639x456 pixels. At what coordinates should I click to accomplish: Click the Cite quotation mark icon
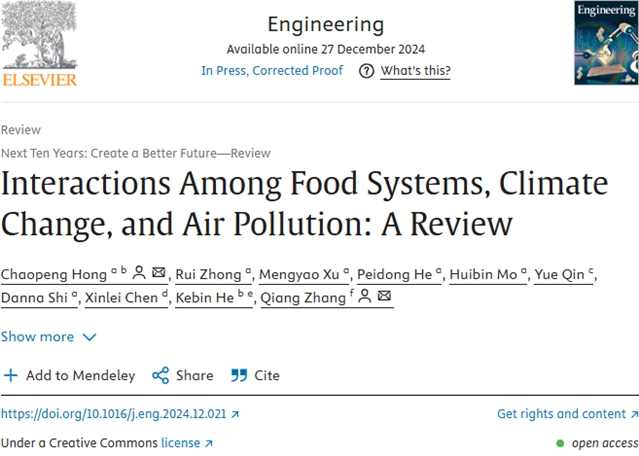[x=239, y=376]
